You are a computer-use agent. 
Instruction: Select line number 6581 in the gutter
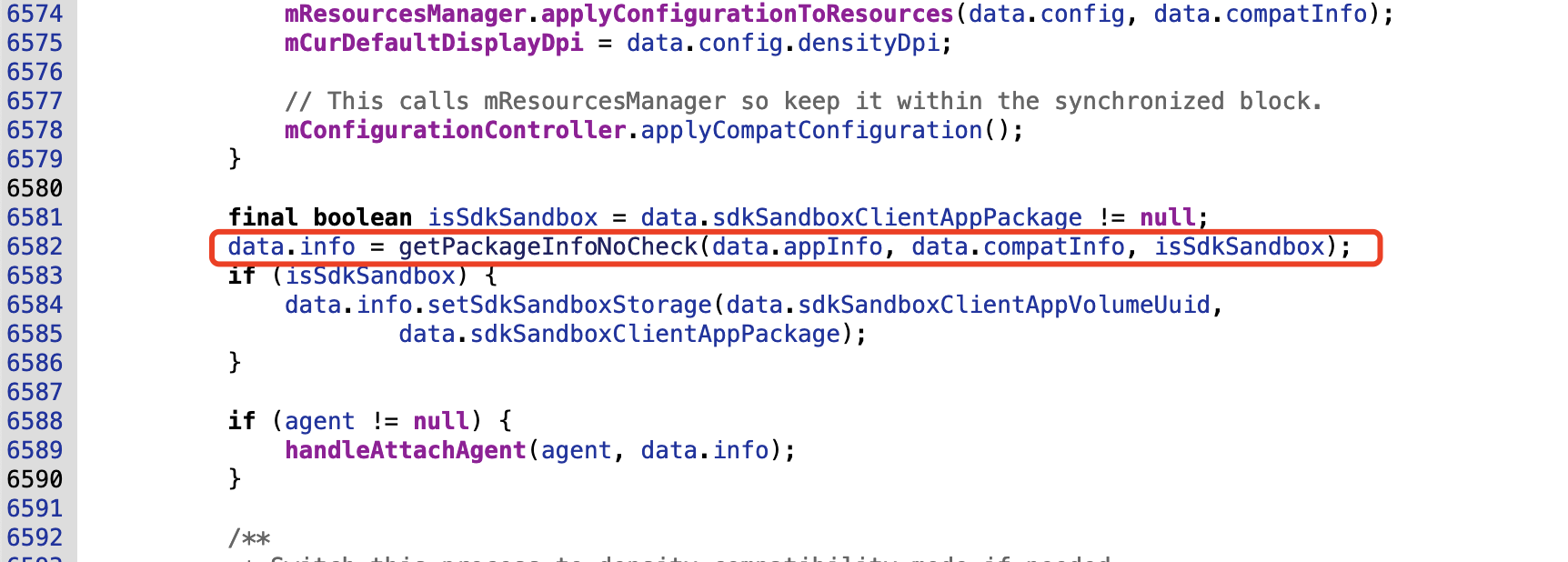[x=35, y=217]
